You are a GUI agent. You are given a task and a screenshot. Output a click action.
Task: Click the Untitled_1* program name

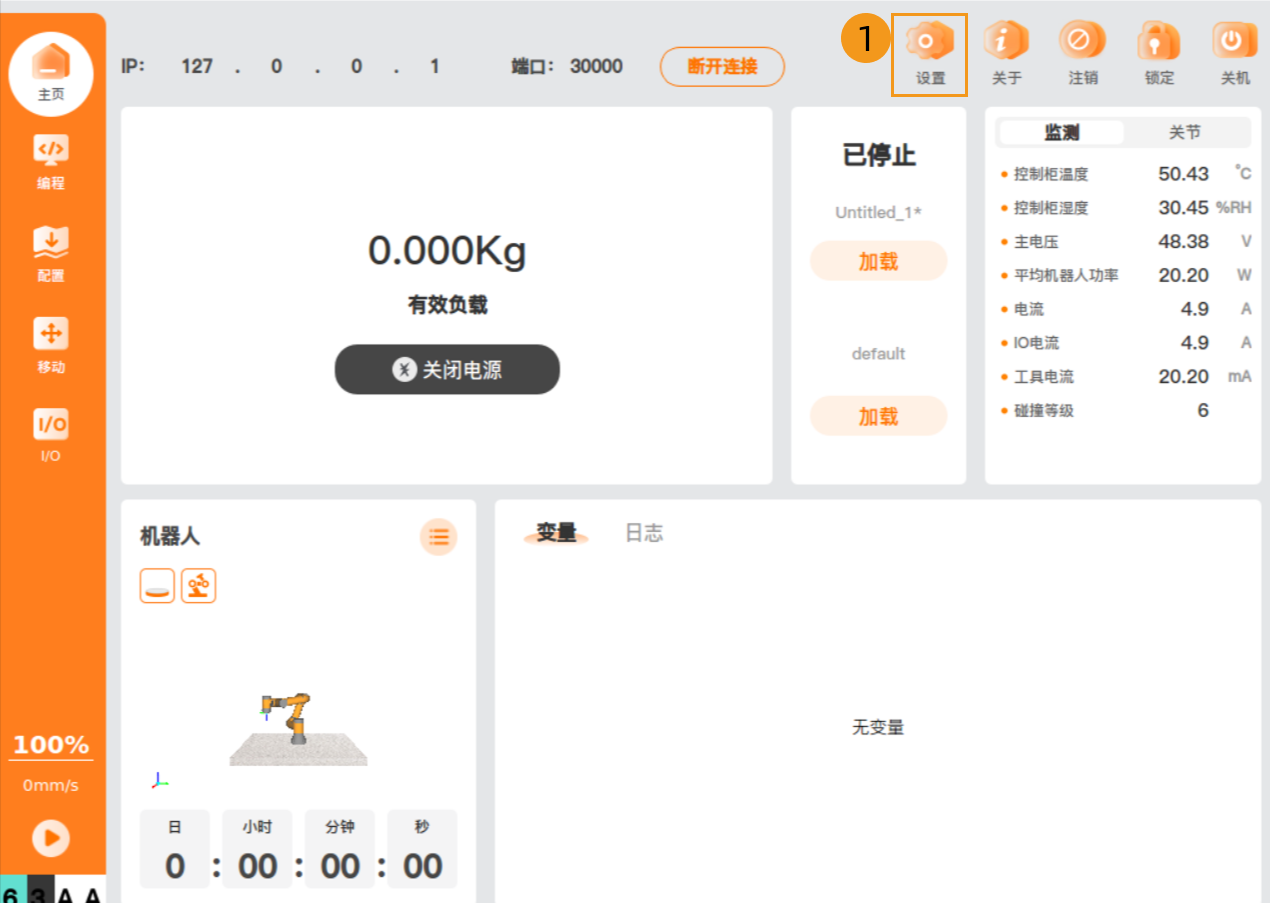point(878,213)
